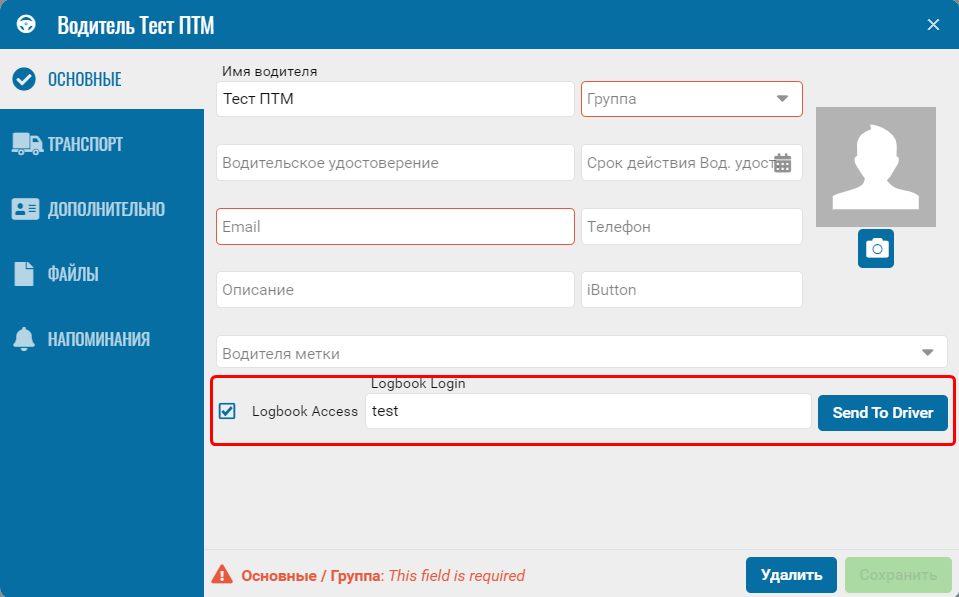This screenshot has height=597, width=959.
Task: Click the camera upload photo icon
Action: click(x=876, y=248)
